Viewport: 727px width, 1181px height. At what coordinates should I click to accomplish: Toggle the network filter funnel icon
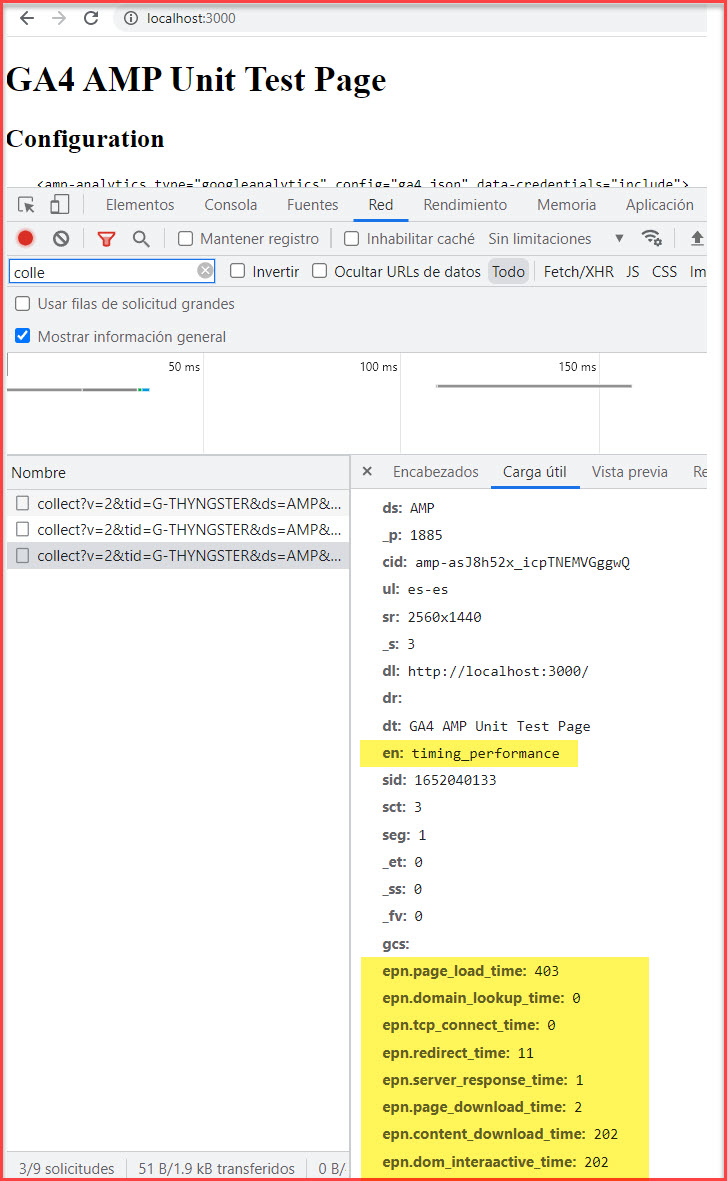point(106,239)
